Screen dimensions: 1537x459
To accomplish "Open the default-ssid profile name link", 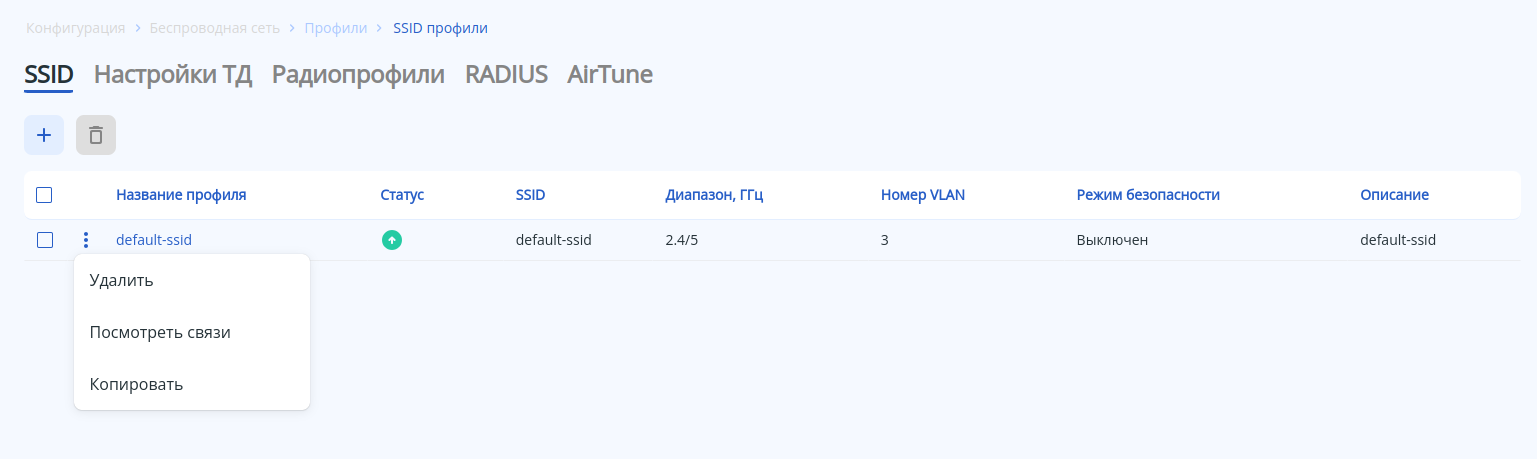I will coord(154,240).
